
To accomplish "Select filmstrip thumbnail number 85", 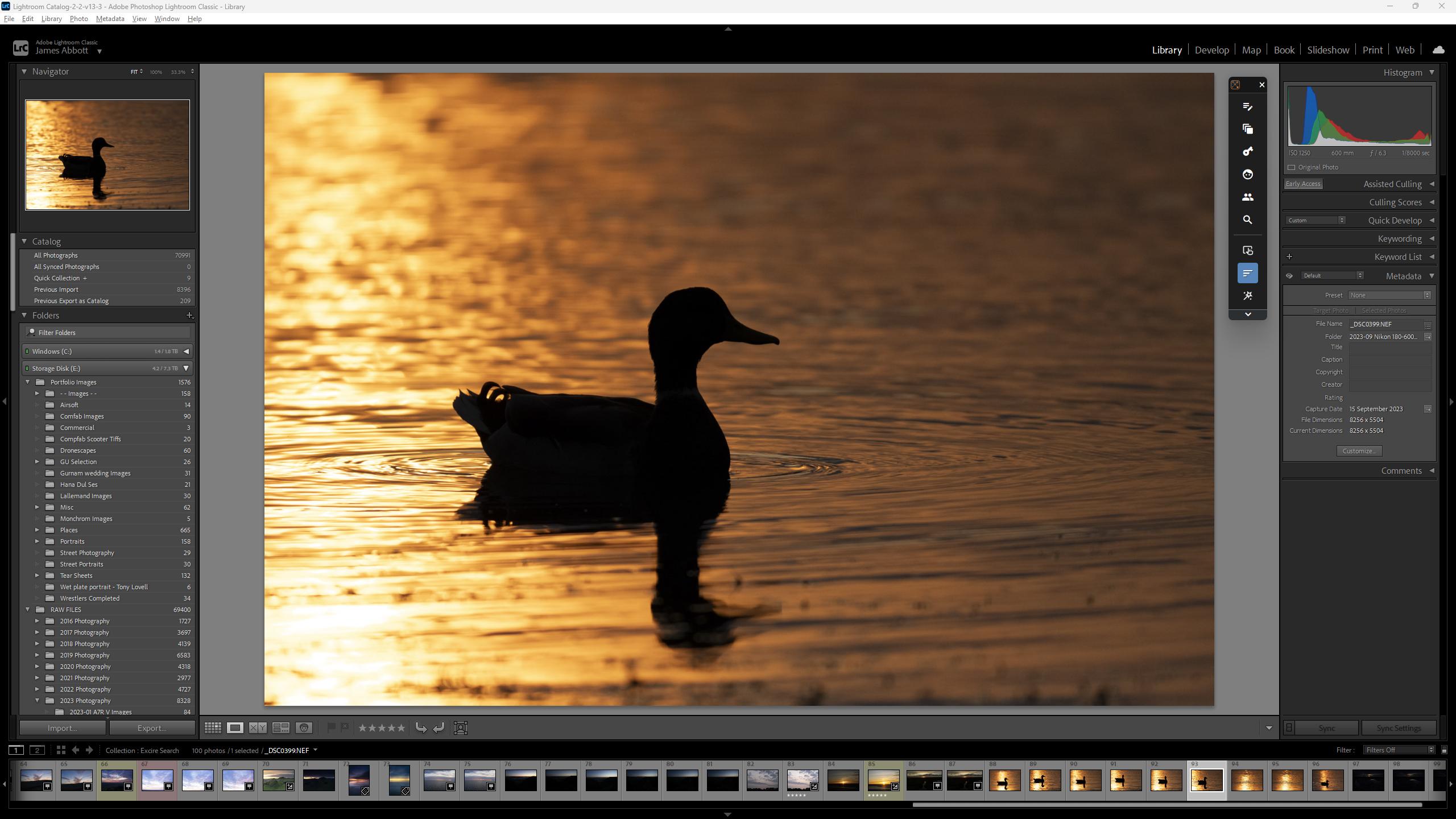I will (x=883, y=780).
